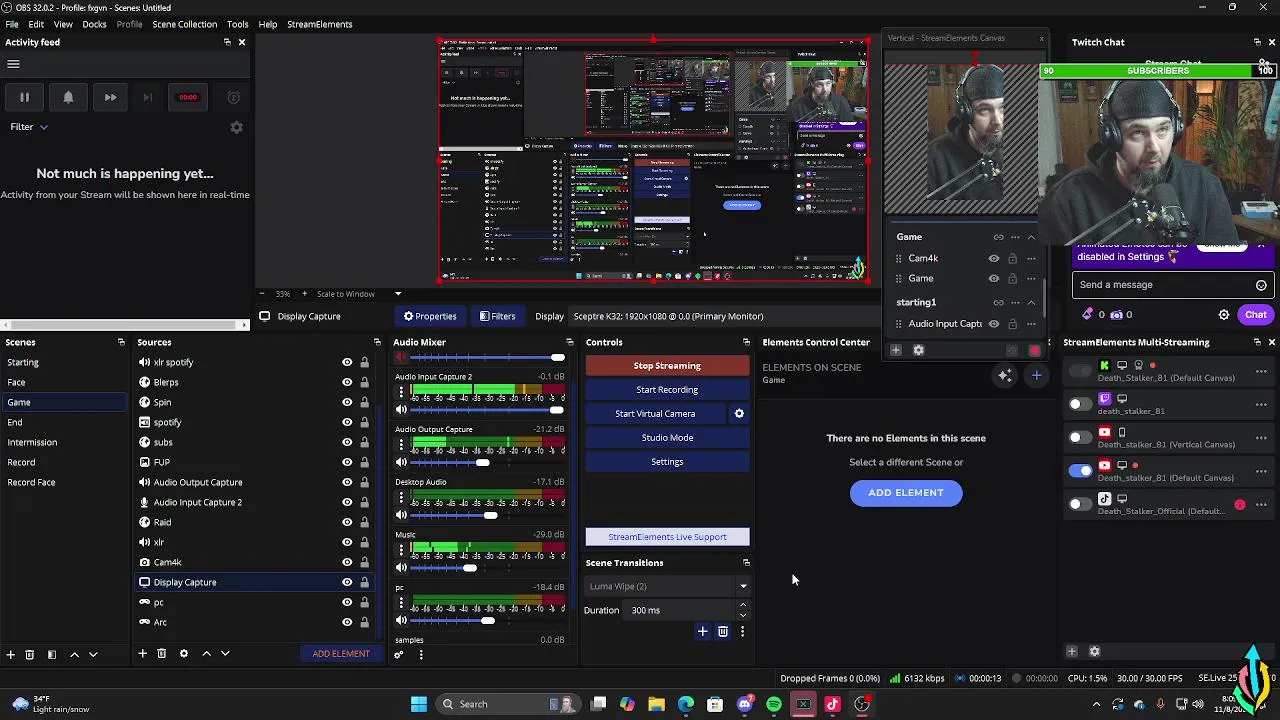Screen dimensions: 1280x720
Task: Mute the Music channel speaker icon
Action: (401, 568)
